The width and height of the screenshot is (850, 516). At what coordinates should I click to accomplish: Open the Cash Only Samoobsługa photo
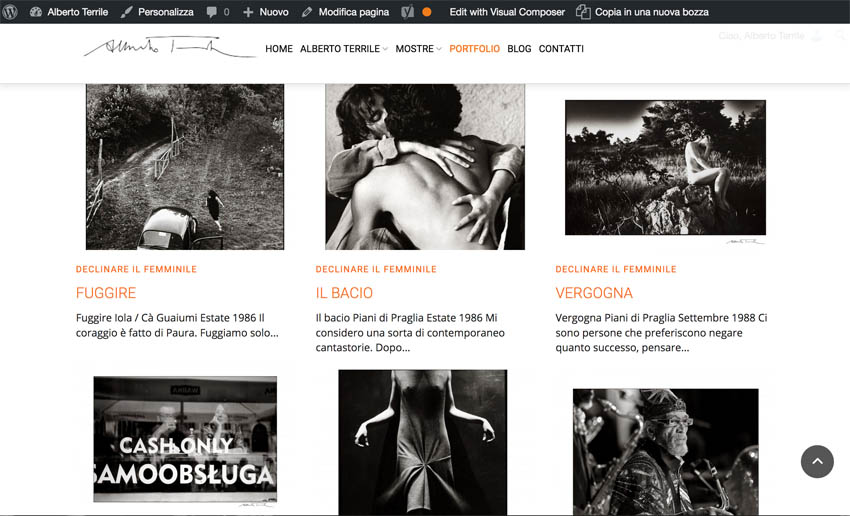point(185,440)
